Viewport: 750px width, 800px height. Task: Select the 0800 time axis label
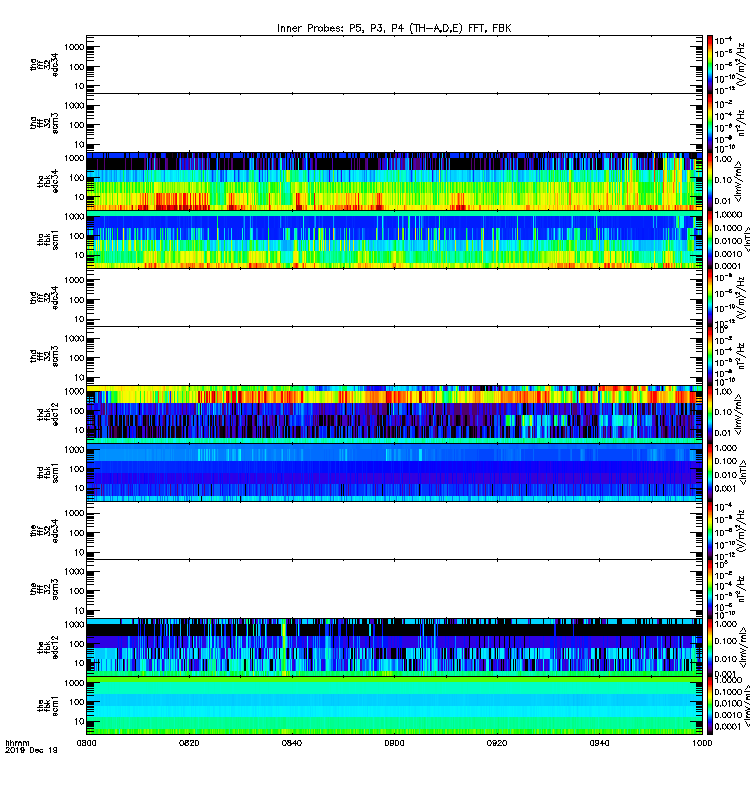(x=86, y=743)
